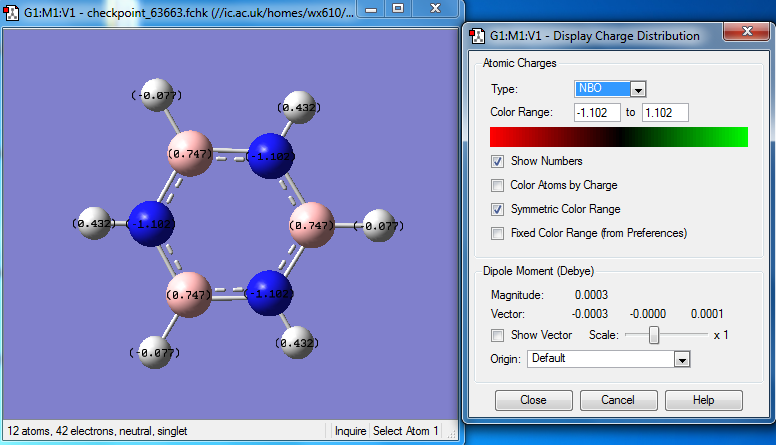776x445 pixels.
Task: Select the left nitrogen atom labeled -1.102
Action: pyautogui.click(x=151, y=224)
